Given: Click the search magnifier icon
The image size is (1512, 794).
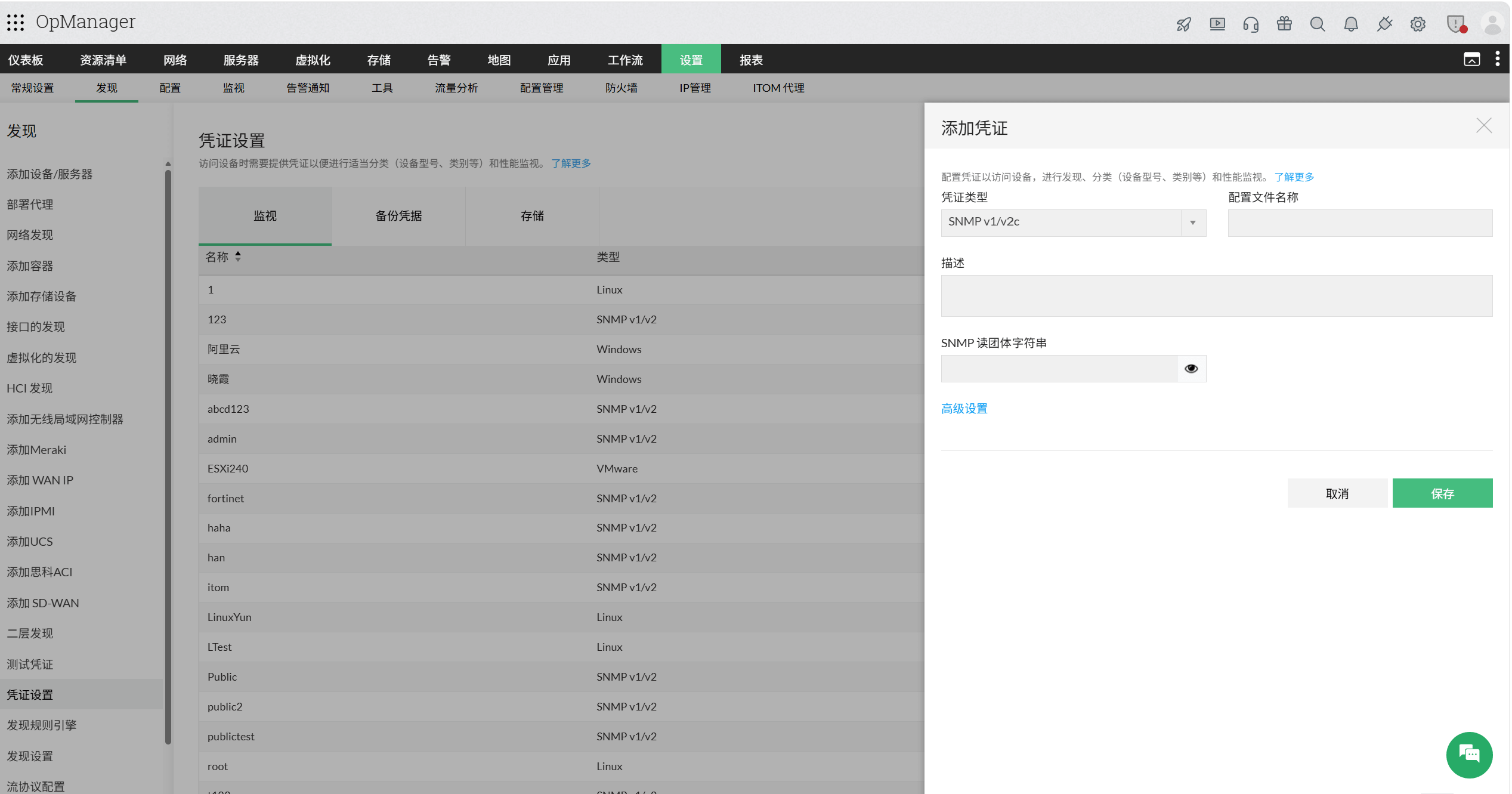Looking at the screenshot, I should (x=1318, y=24).
